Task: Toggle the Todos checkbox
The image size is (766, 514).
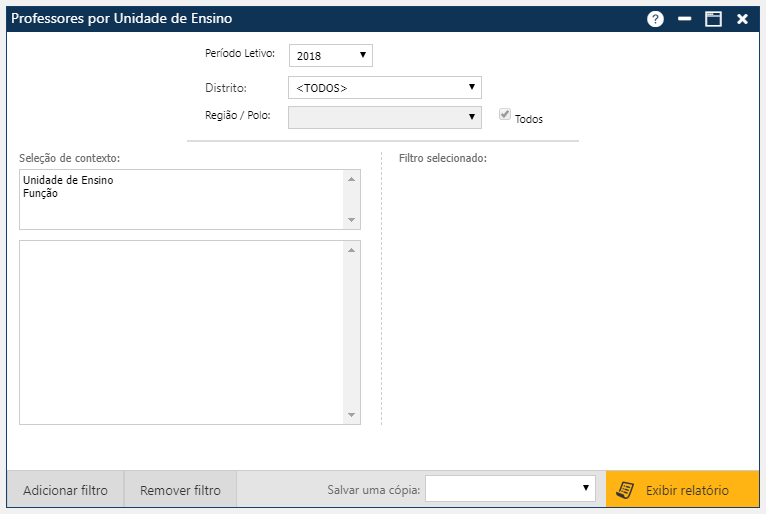Action: click(505, 115)
